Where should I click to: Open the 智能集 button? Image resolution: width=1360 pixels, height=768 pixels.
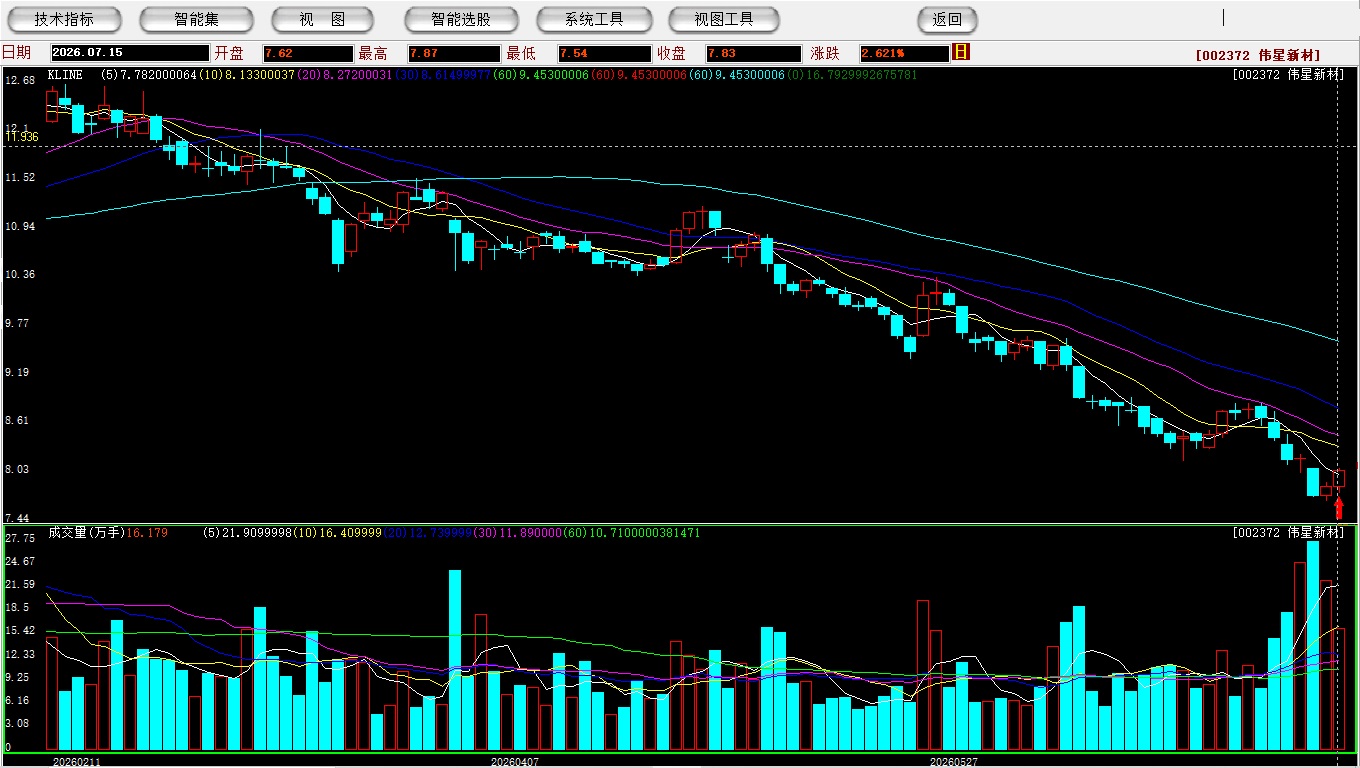(x=196, y=19)
